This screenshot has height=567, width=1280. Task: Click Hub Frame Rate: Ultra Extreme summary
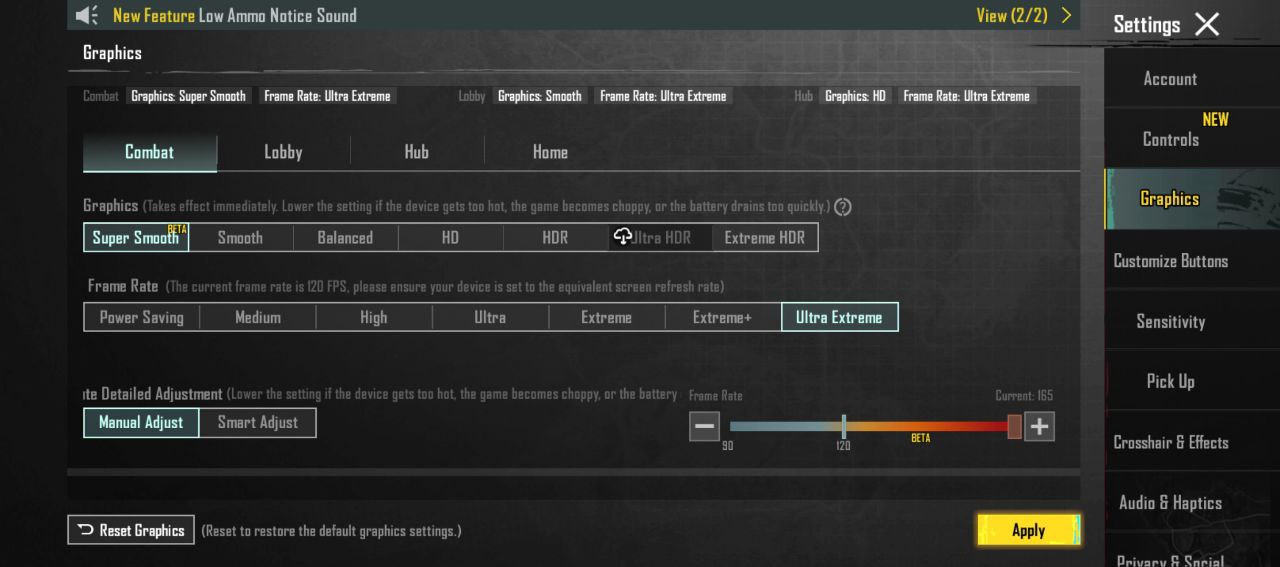pos(966,96)
